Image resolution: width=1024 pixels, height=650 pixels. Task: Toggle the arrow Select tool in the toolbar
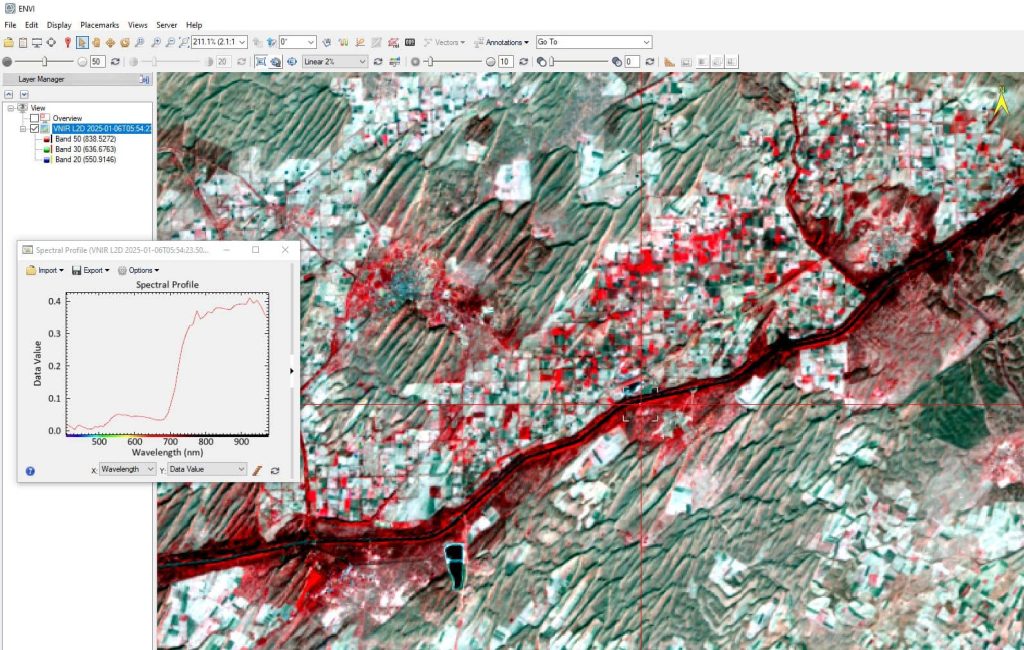tap(82, 42)
